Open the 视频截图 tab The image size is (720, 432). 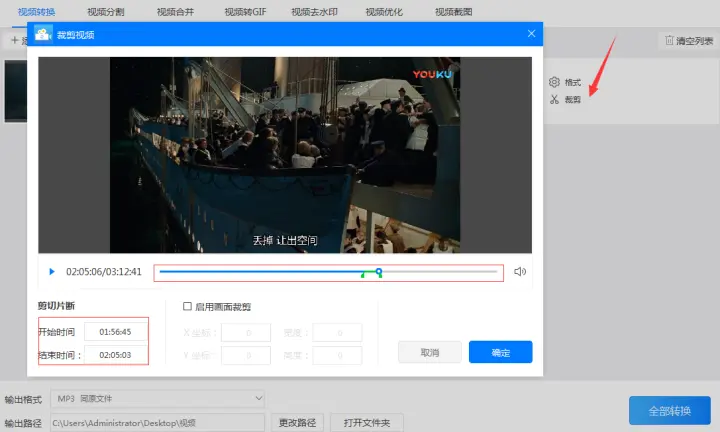click(x=454, y=11)
